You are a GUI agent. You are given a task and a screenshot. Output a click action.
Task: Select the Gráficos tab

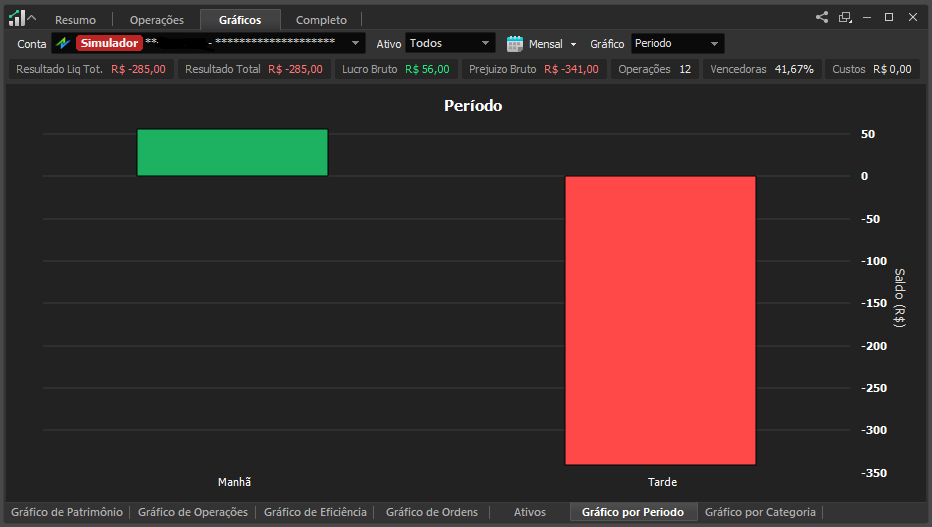point(240,20)
